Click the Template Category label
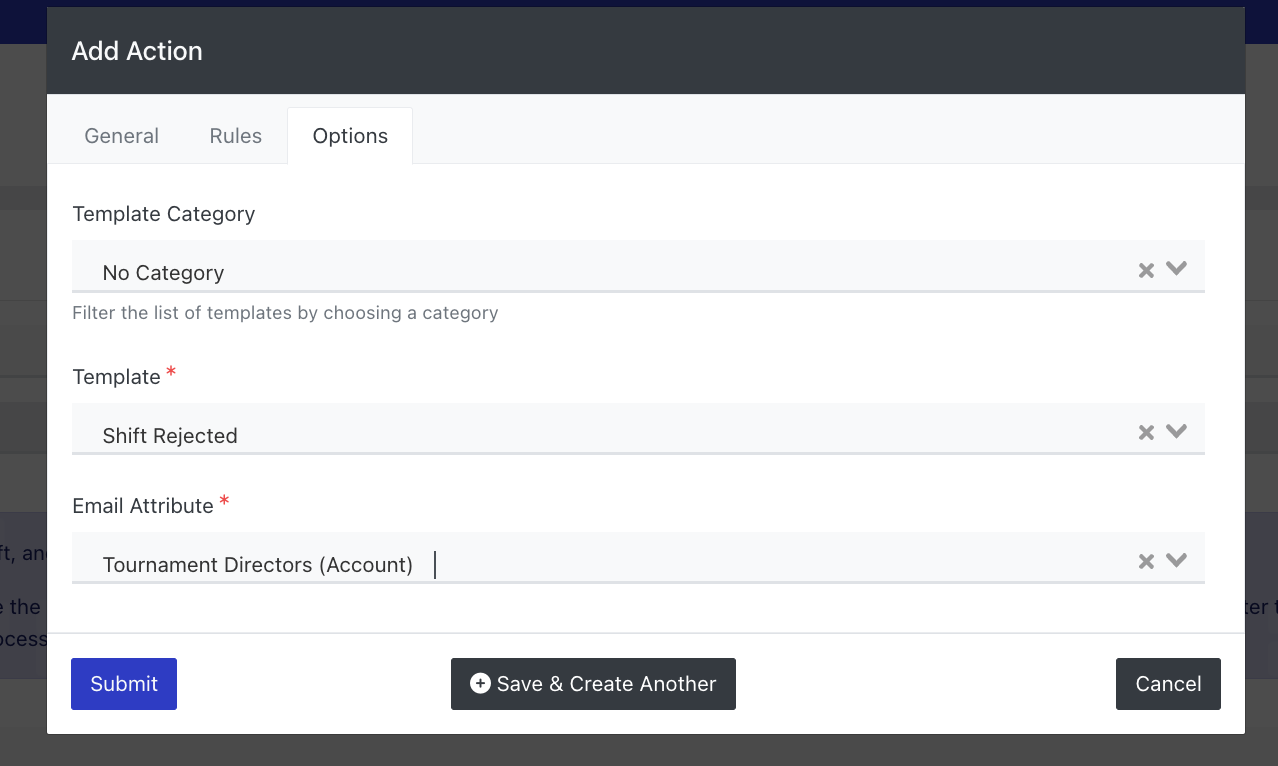The height and width of the screenshot is (766, 1278). click(x=164, y=214)
